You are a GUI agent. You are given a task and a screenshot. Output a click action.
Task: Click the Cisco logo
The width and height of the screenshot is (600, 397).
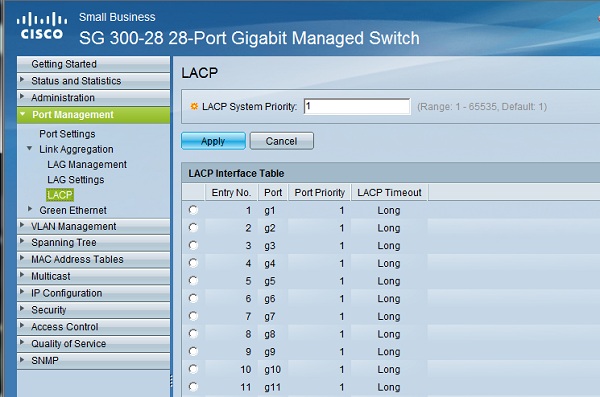pos(41,26)
